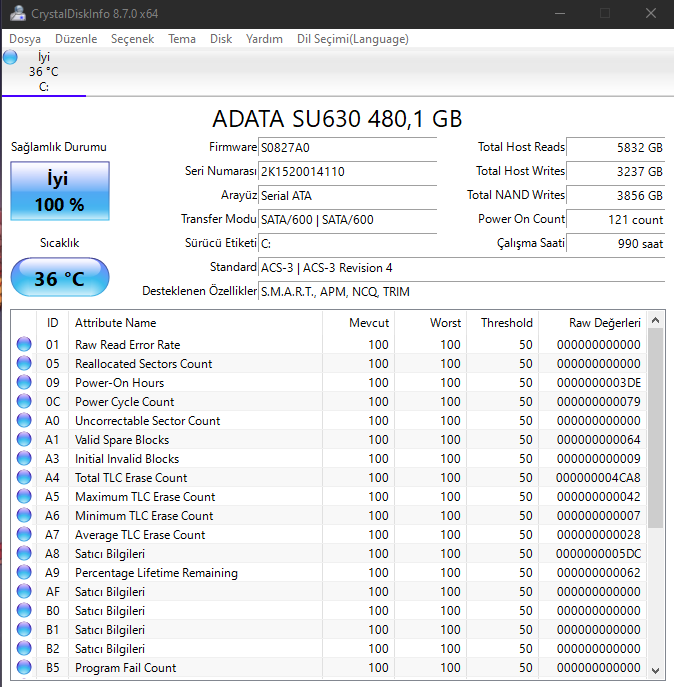Select the Power-On Hours attribute name

pos(120,383)
